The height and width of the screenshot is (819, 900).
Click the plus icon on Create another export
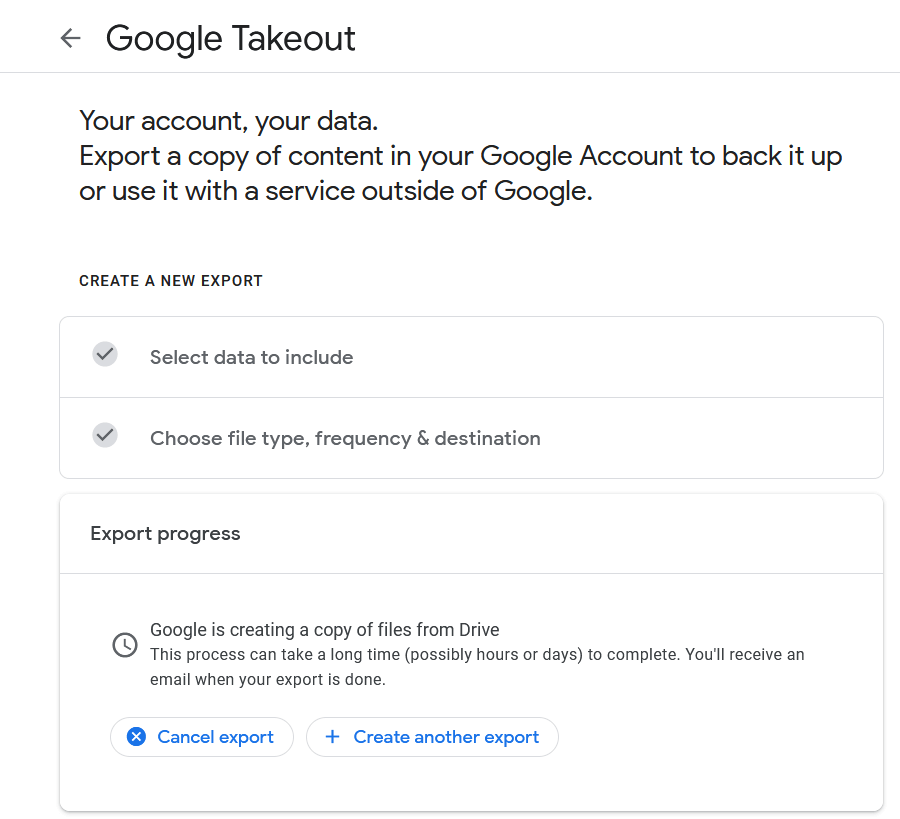point(333,737)
